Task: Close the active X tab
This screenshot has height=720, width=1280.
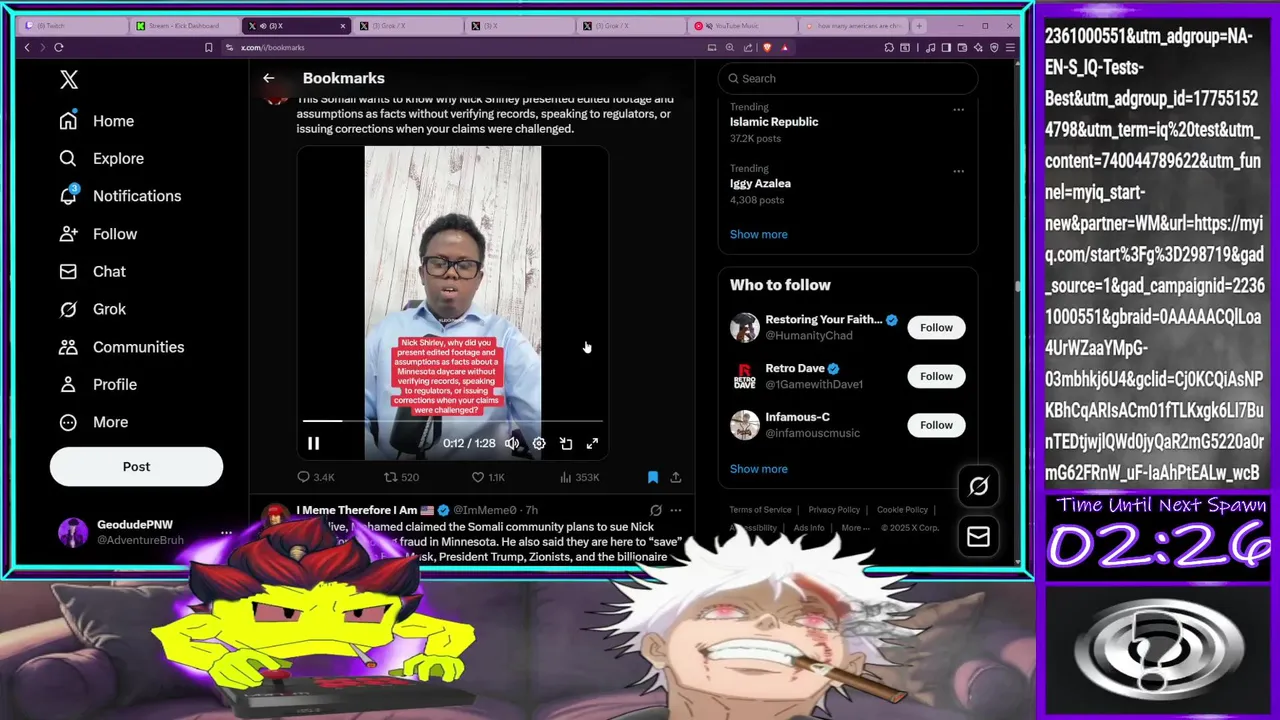Action: pos(343,26)
